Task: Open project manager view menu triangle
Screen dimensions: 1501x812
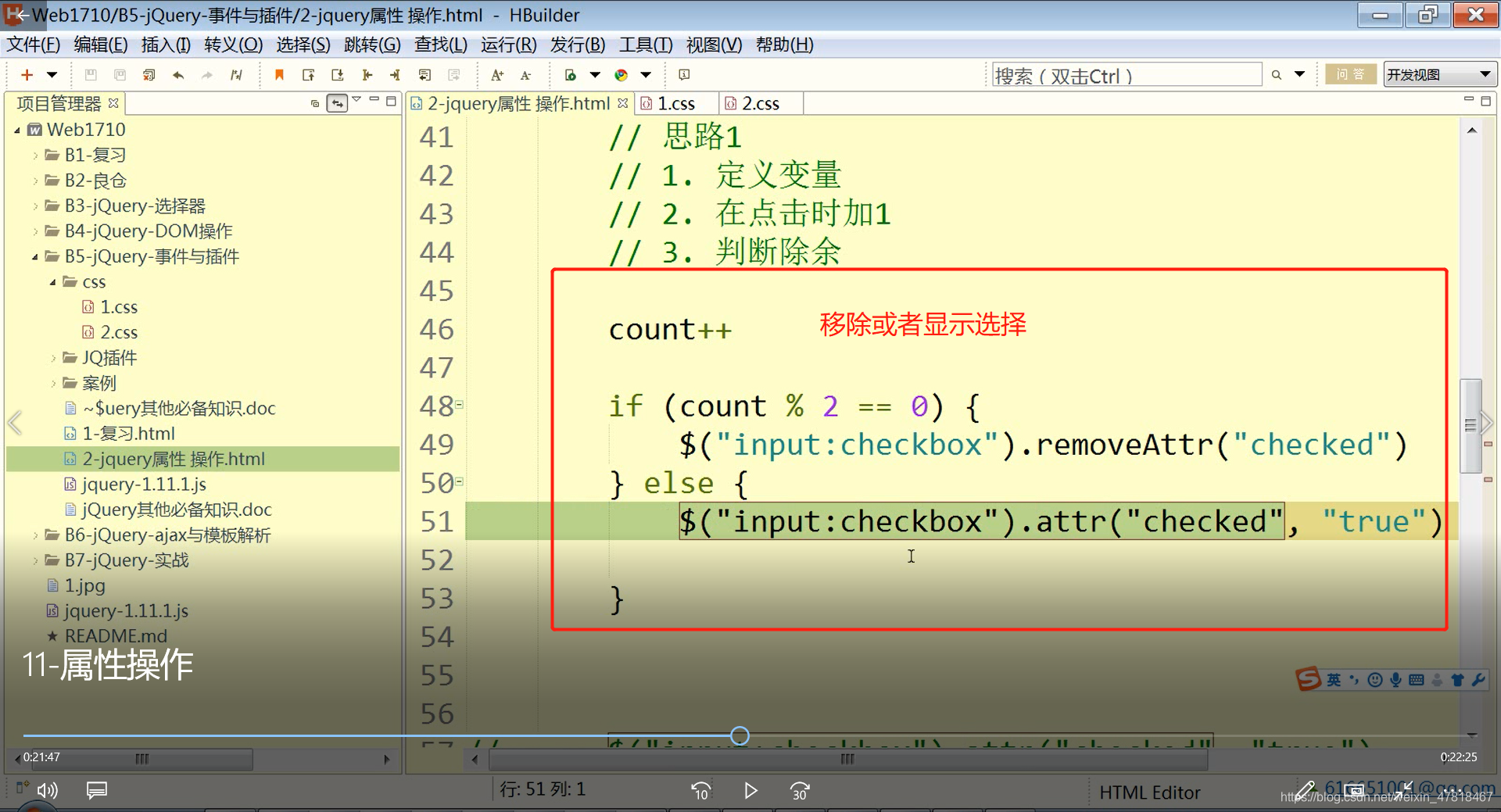Action: click(356, 99)
